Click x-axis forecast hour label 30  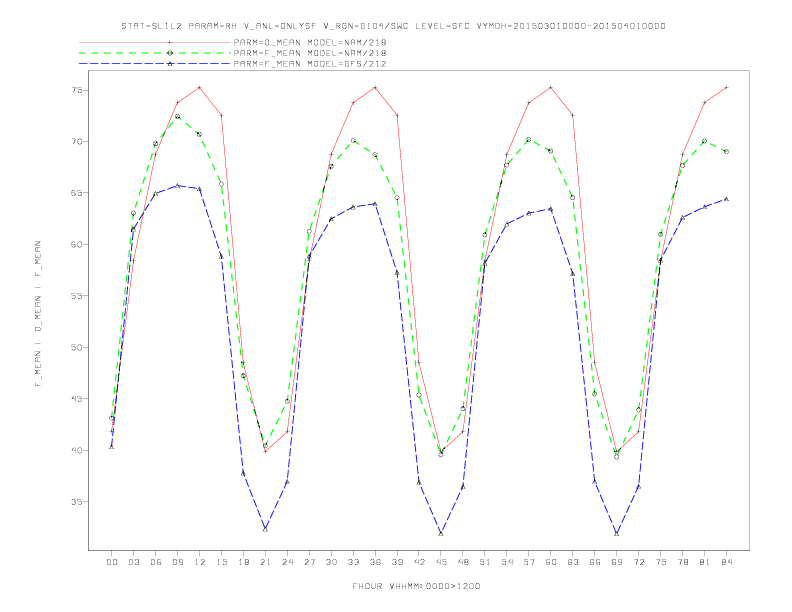pos(331,562)
